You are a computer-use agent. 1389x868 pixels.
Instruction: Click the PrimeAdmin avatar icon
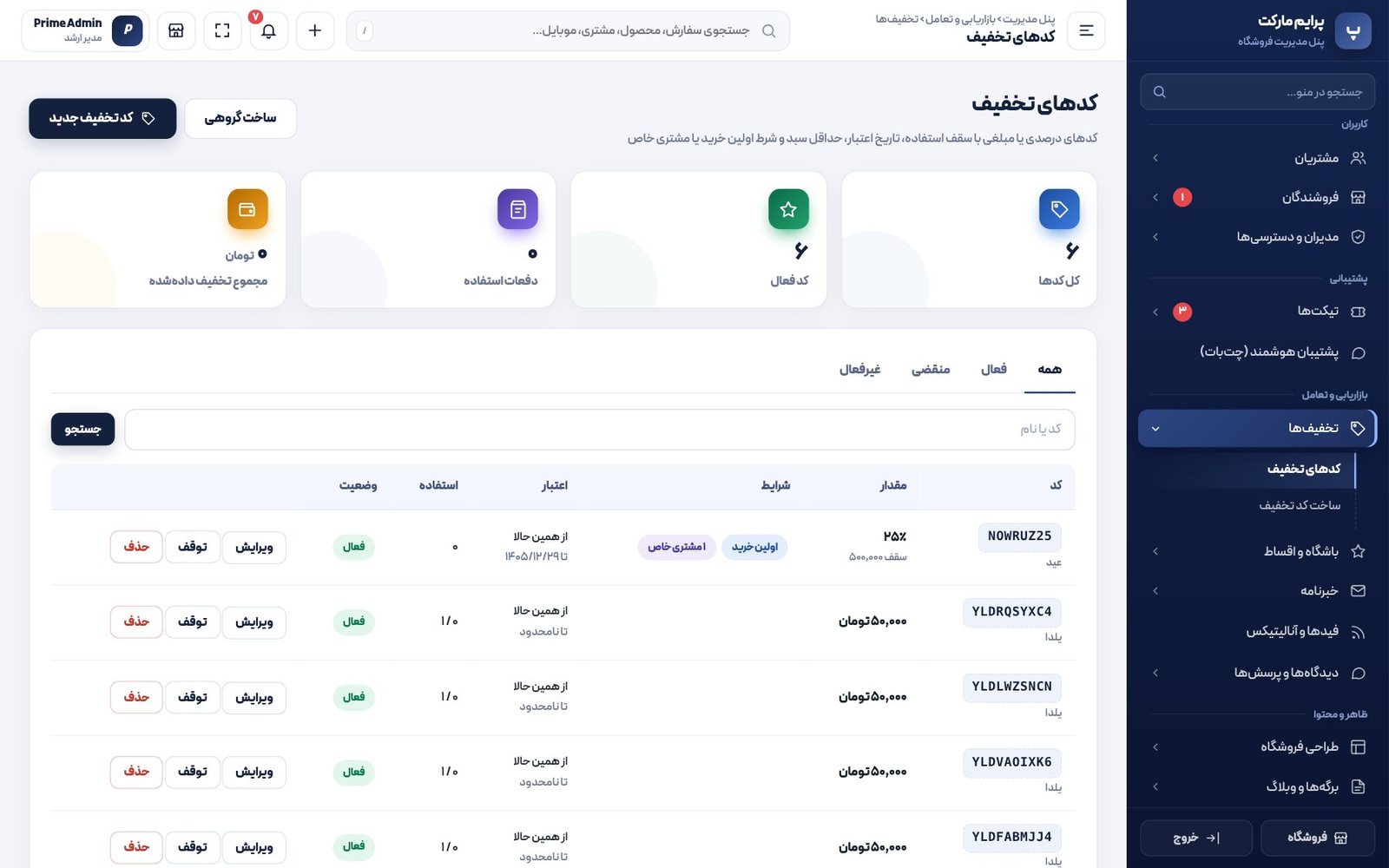tap(128, 30)
